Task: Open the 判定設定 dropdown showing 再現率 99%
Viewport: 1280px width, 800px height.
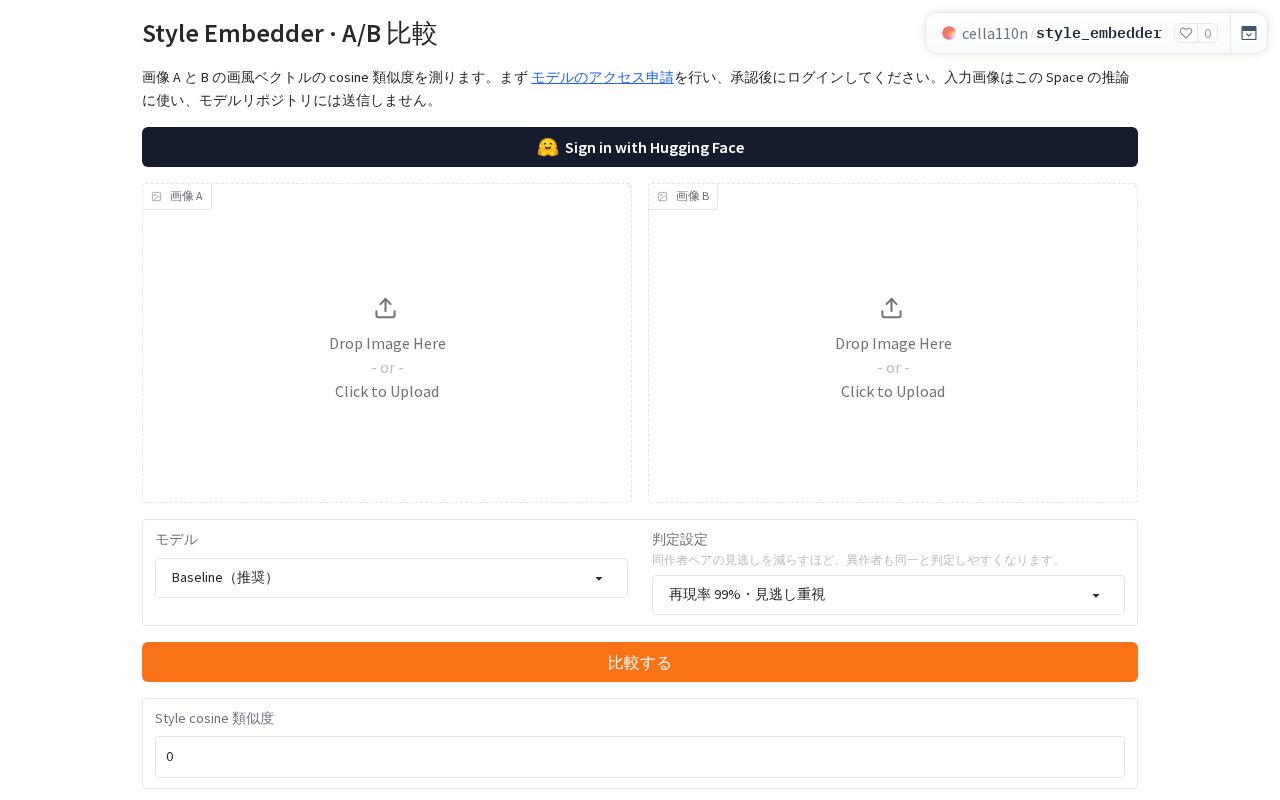Action: pos(888,595)
